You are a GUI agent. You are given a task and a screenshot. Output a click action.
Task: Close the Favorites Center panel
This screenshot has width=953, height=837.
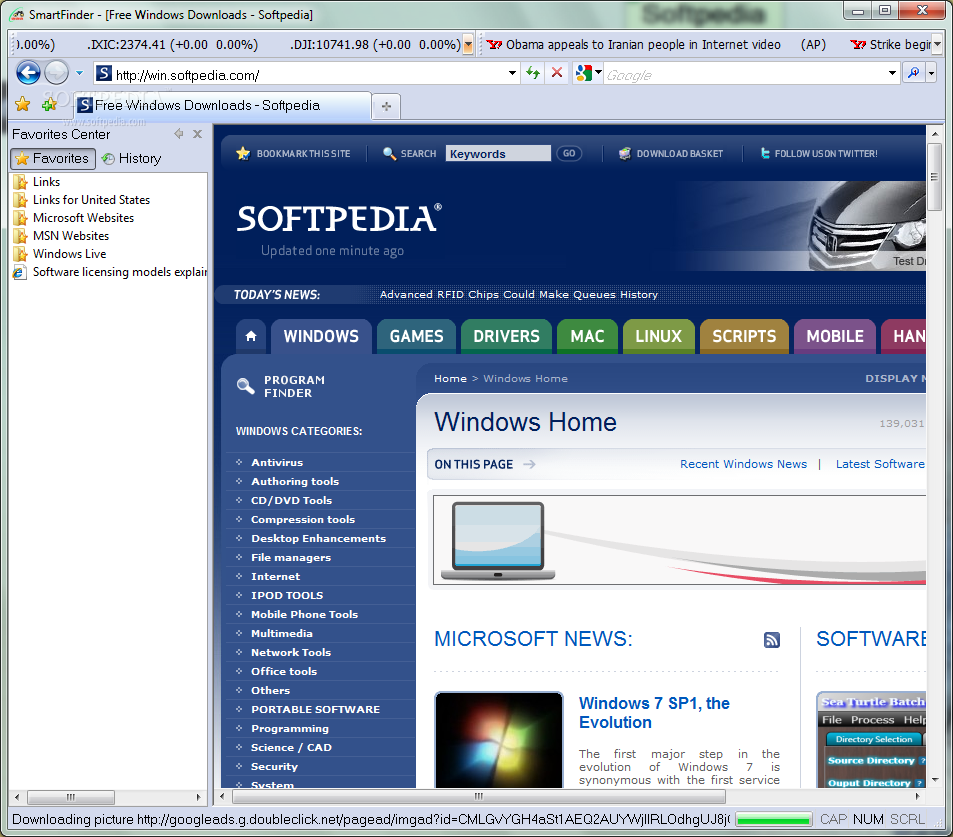(x=198, y=134)
